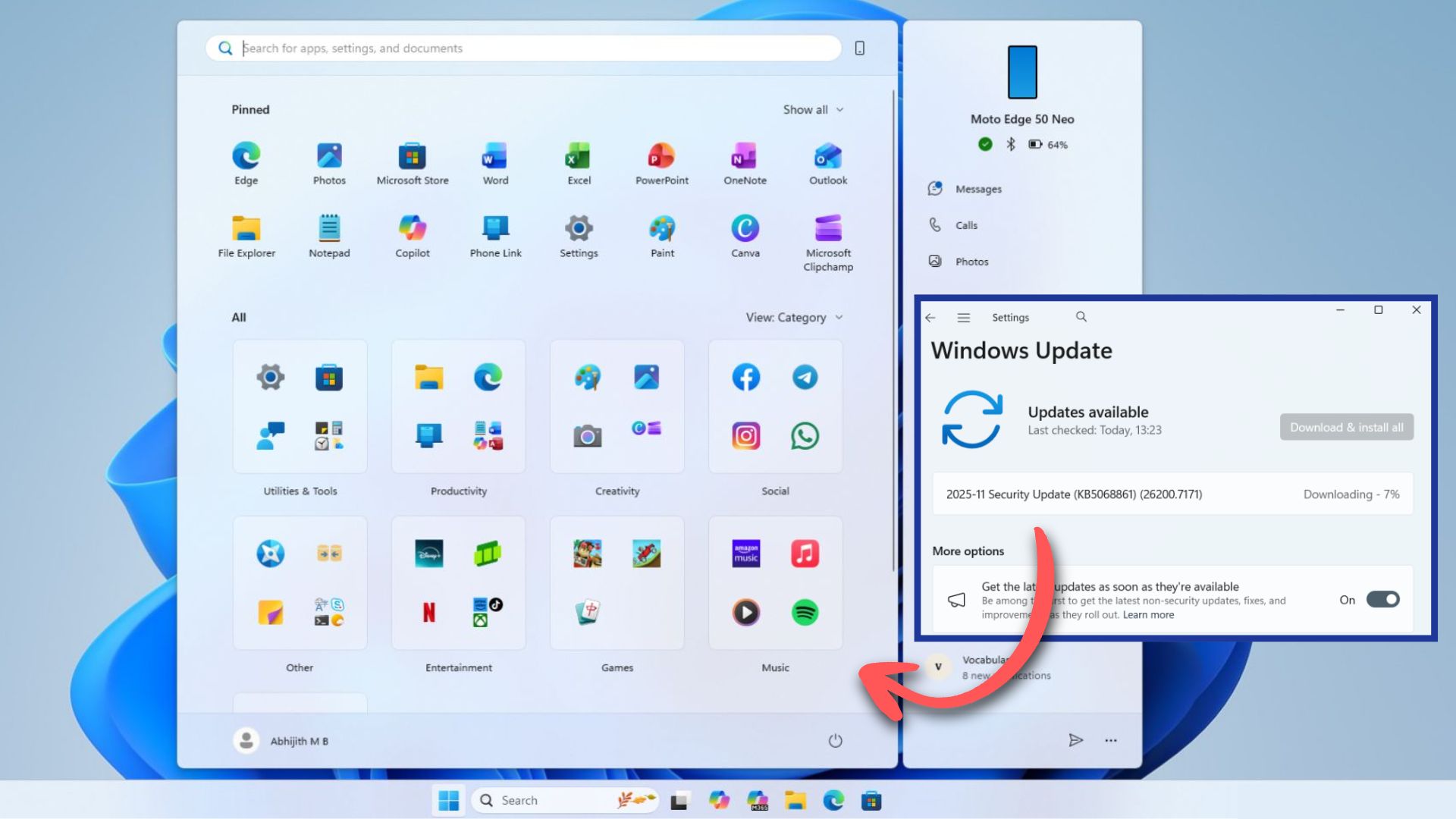The height and width of the screenshot is (819, 1456).
Task: Click the power button icon
Action: tap(835, 741)
